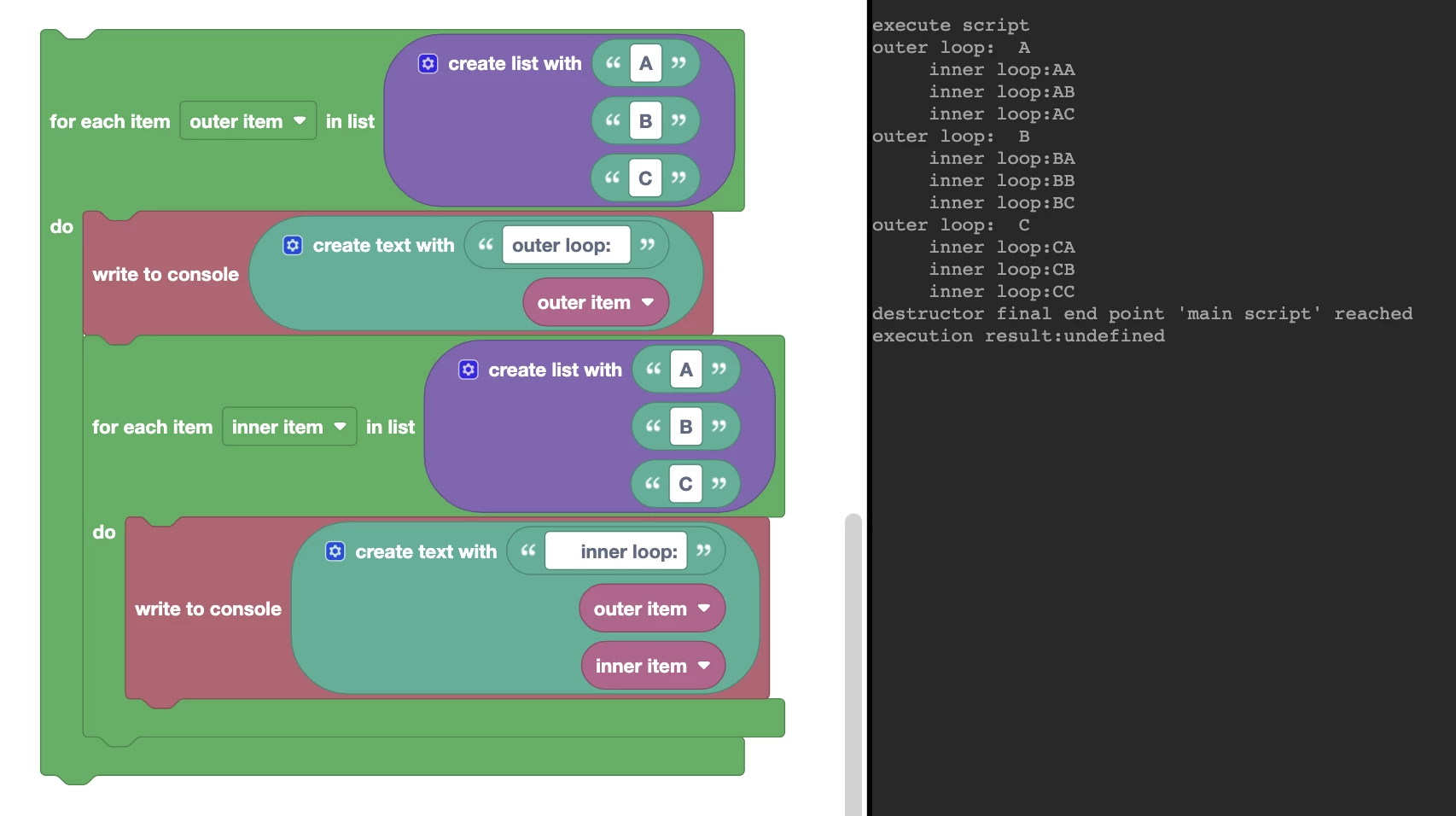Click 'inner loop:CB' console output
1456x816 pixels.
tap(1002, 270)
